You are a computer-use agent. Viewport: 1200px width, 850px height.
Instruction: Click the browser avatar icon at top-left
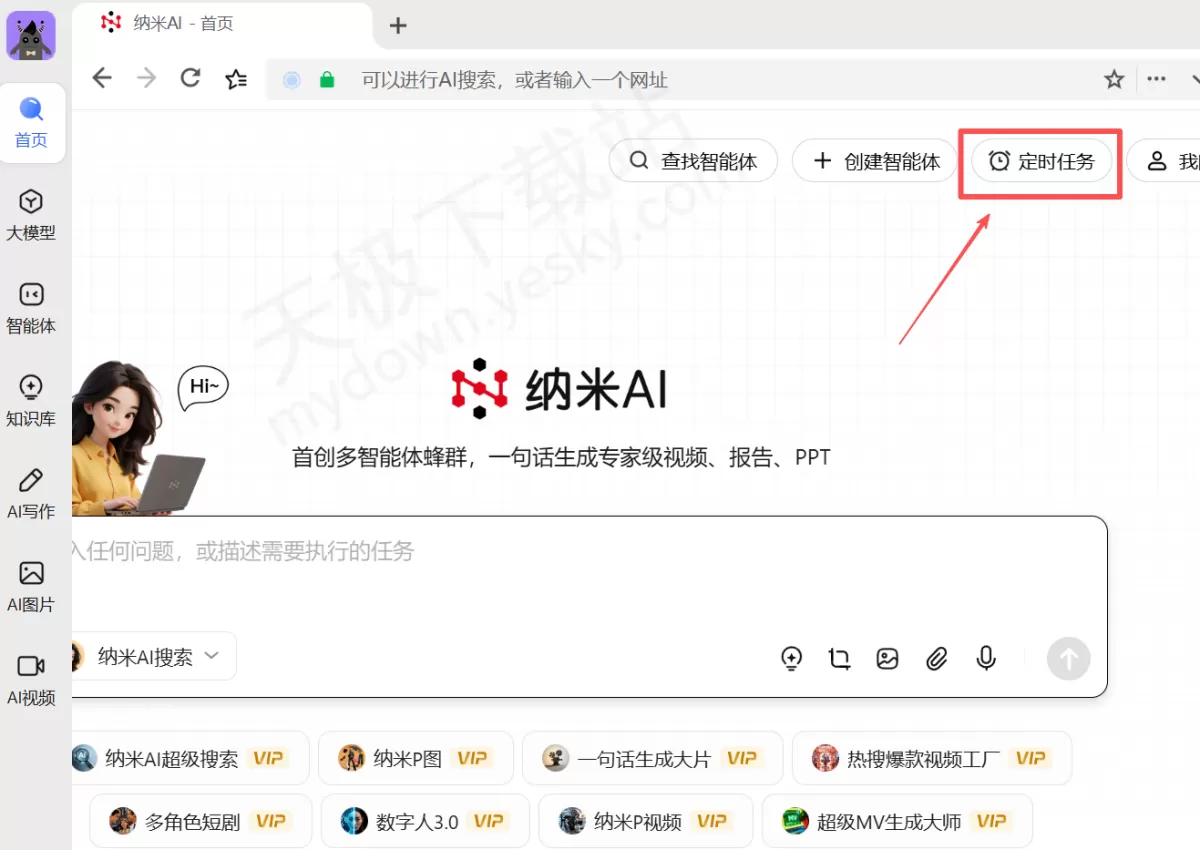31,36
